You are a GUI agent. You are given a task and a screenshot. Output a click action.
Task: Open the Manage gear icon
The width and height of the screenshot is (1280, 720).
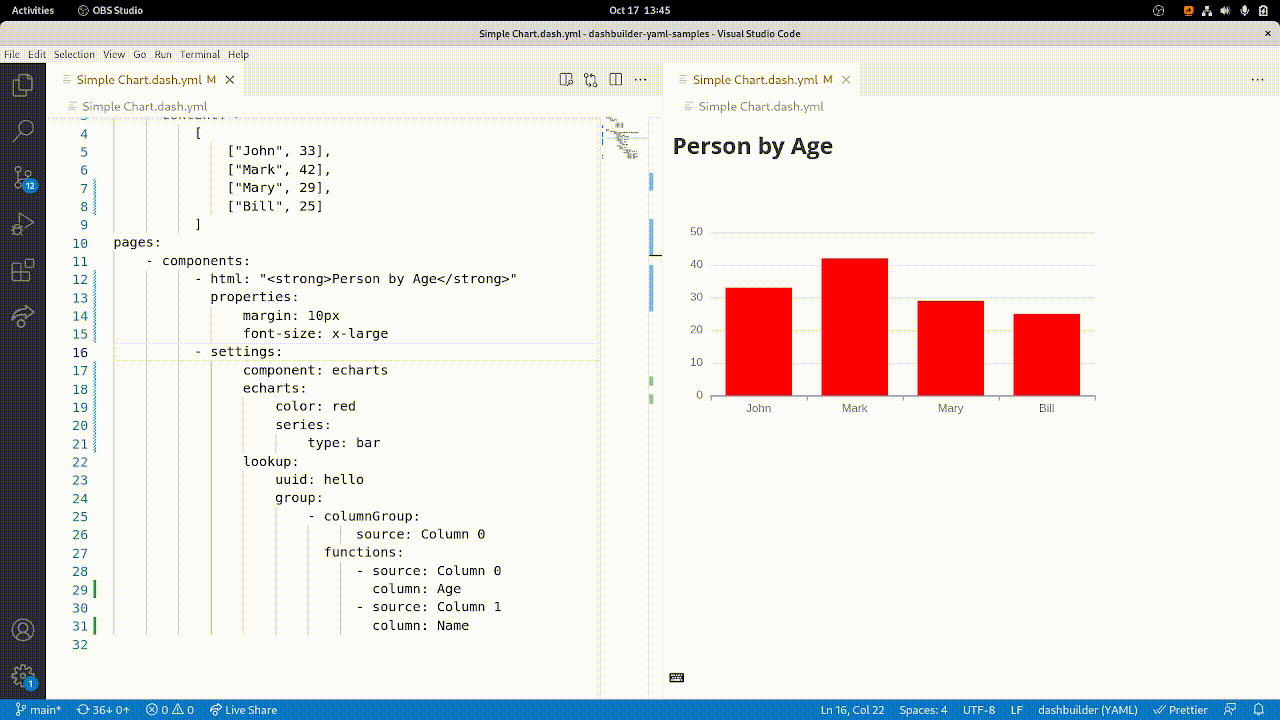[22, 676]
